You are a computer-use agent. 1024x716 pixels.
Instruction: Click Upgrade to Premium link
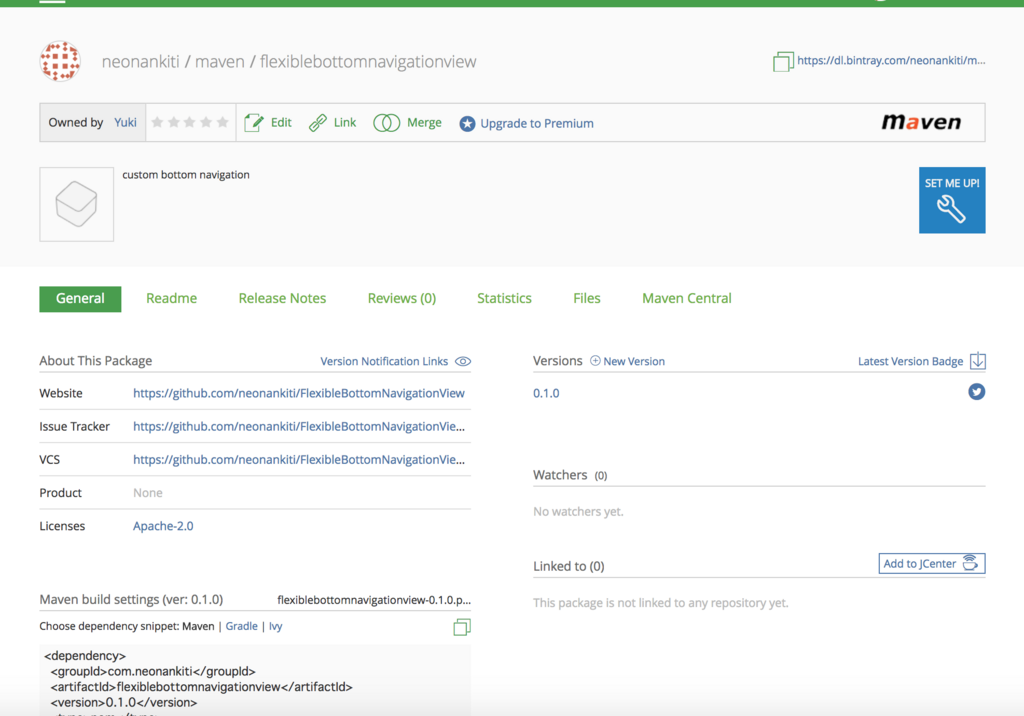click(x=537, y=123)
